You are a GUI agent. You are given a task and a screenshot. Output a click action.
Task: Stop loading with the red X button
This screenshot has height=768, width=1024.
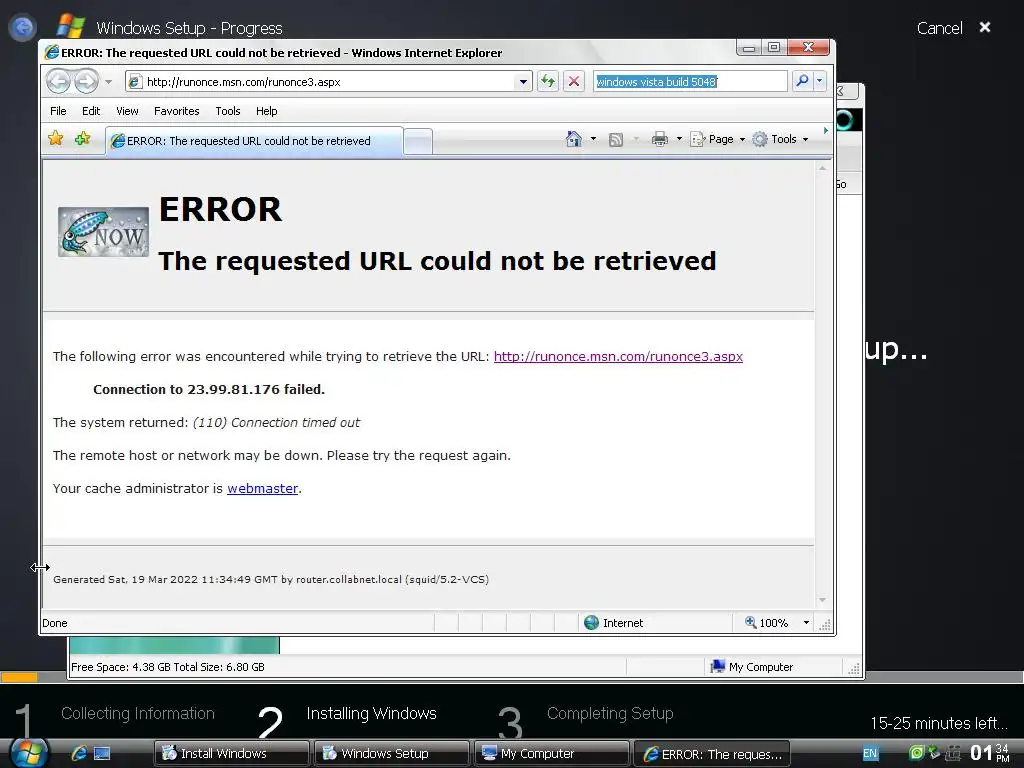(573, 82)
